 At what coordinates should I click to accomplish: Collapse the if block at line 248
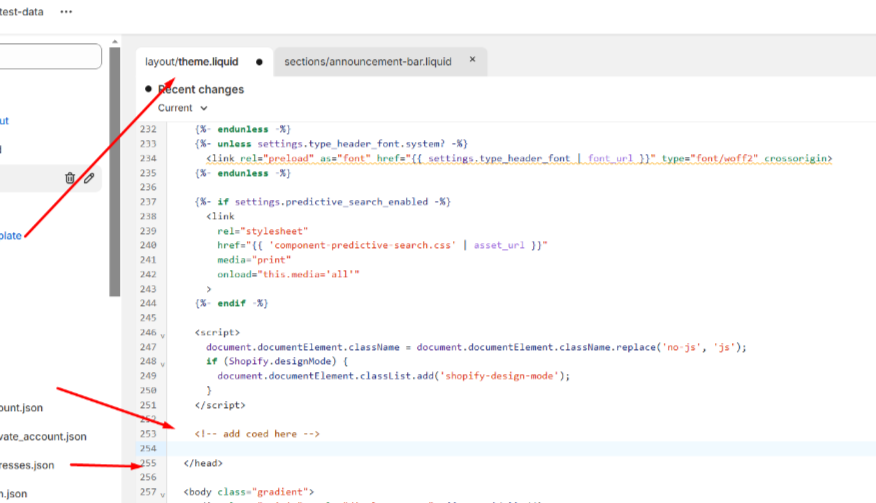[x=163, y=364]
